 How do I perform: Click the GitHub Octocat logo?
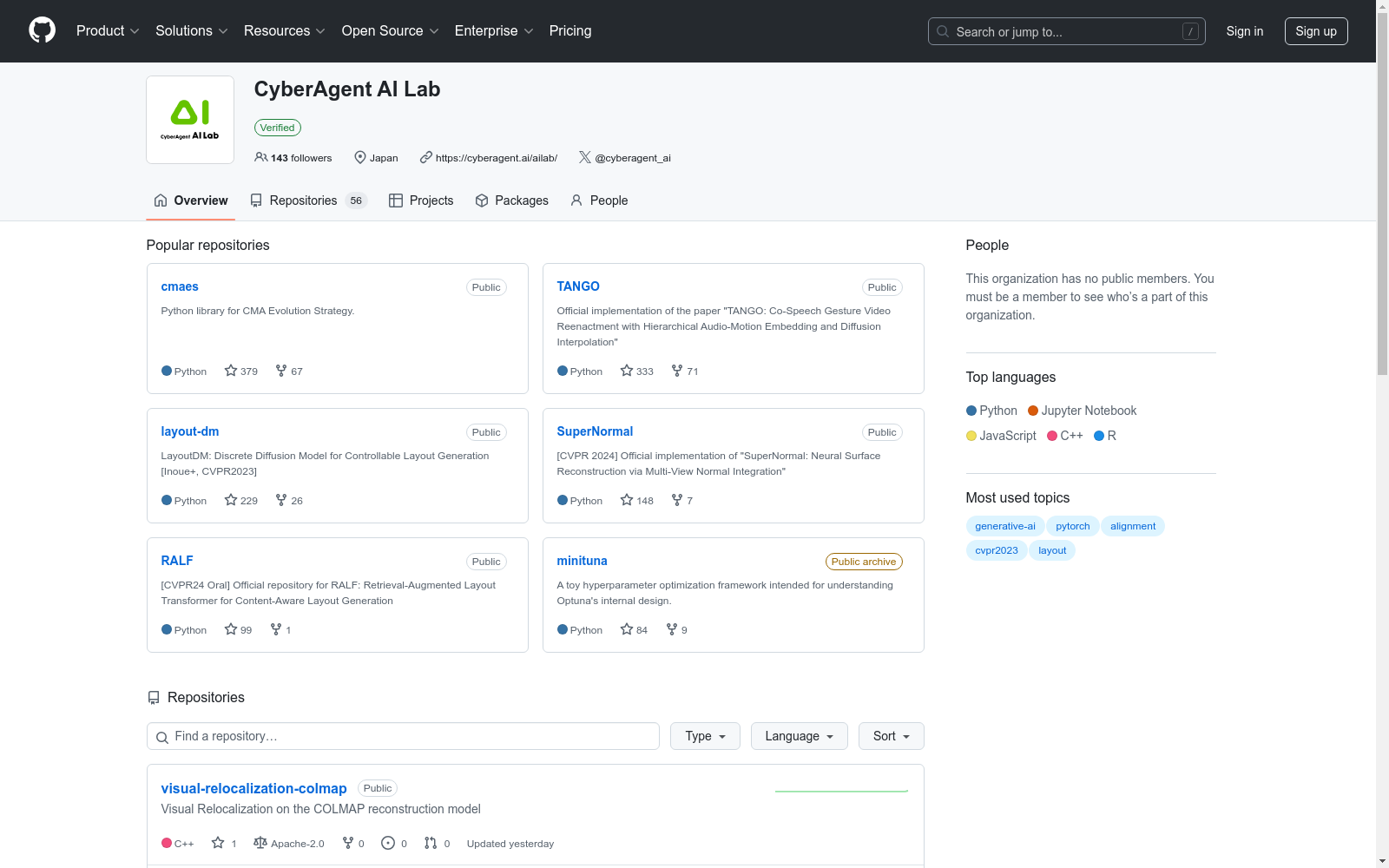(x=42, y=30)
